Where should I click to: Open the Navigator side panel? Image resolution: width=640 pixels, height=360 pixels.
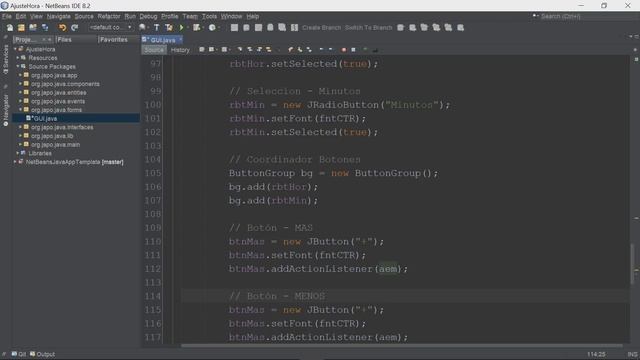point(6,109)
